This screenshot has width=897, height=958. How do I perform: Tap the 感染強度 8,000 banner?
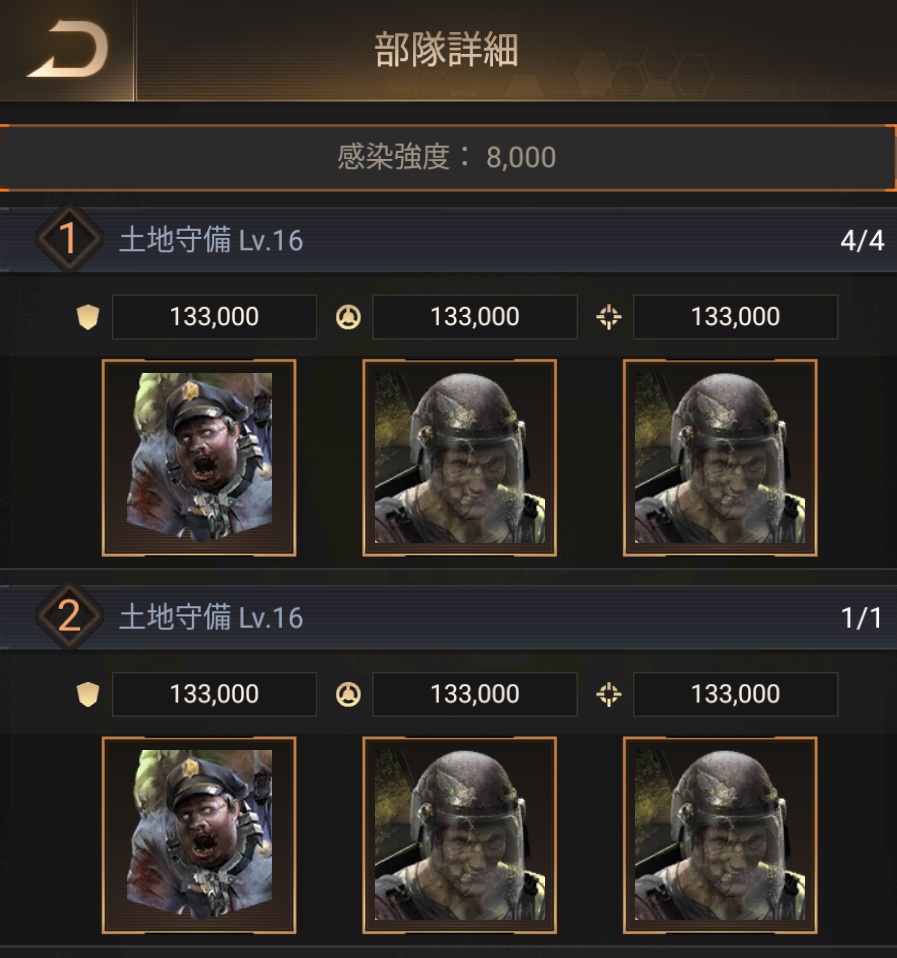coord(448,158)
